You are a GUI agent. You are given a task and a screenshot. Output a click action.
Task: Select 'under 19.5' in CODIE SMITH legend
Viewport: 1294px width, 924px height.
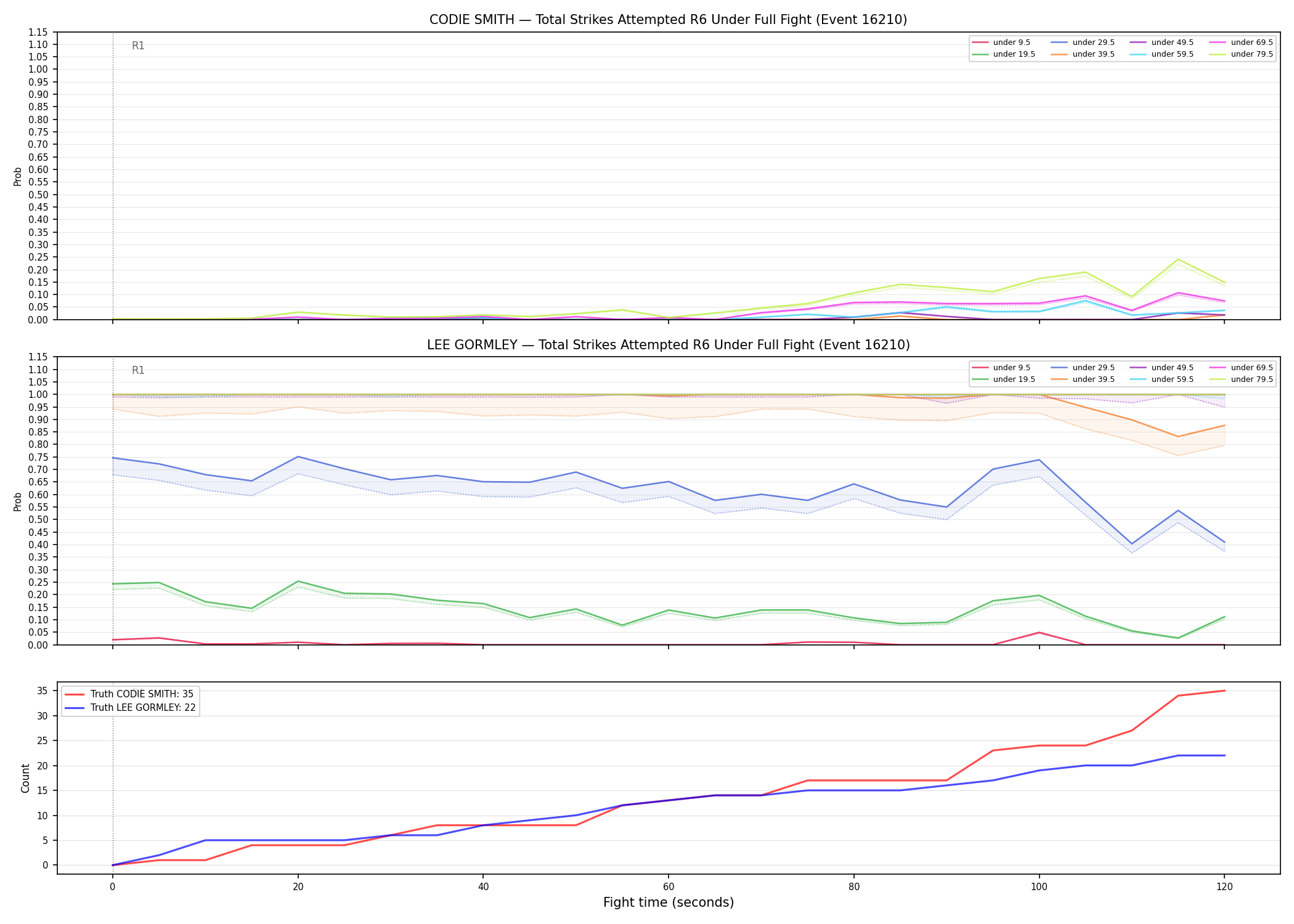[1004, 54]
